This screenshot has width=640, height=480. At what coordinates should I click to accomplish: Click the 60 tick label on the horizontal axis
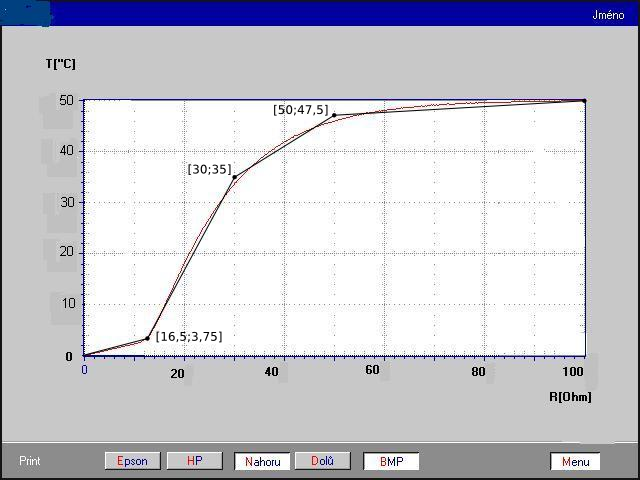[x=372, y=371]
